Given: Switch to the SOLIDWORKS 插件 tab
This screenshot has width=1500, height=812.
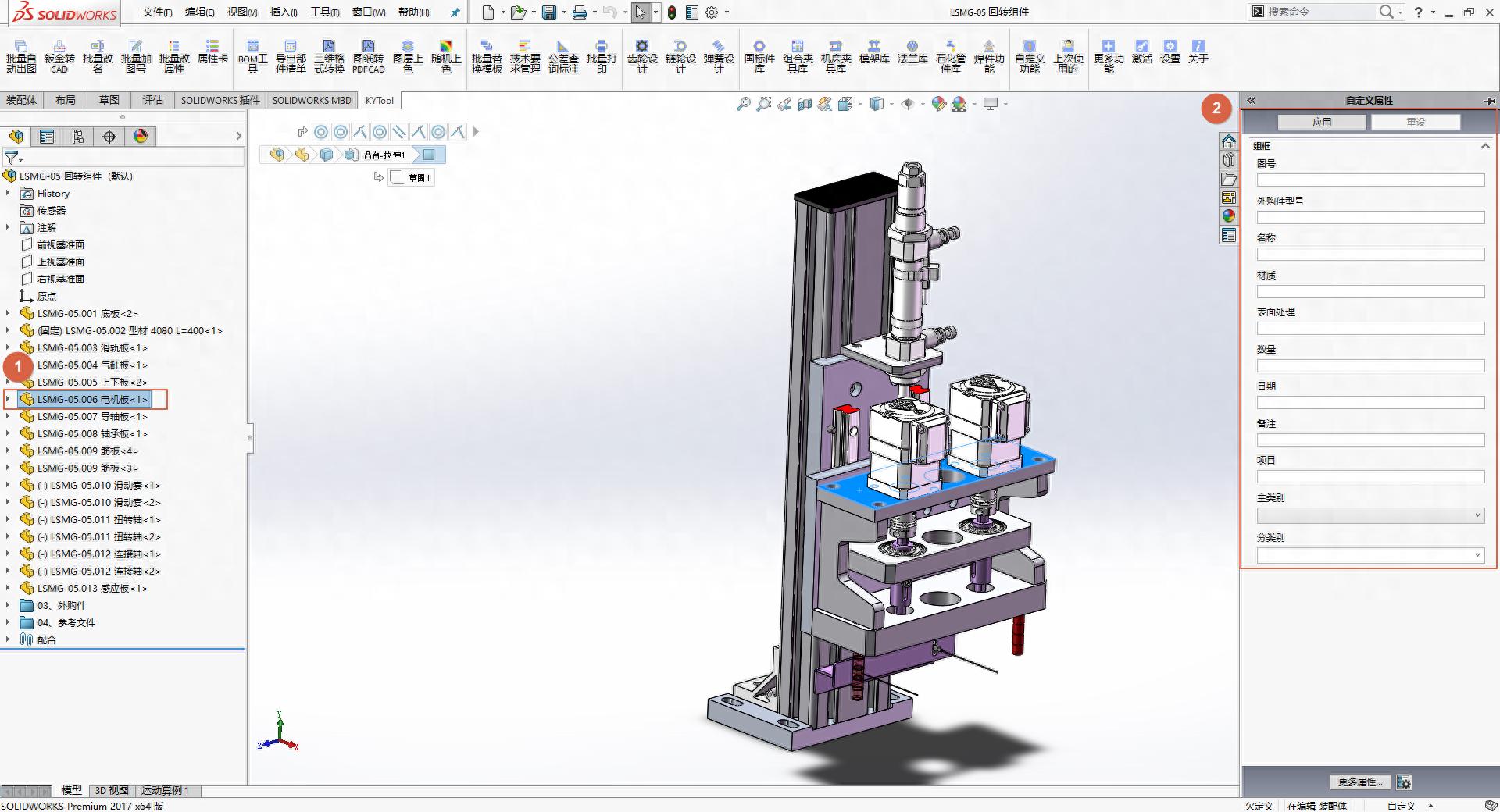Looking at the screenshot, I should click(220, 100).
